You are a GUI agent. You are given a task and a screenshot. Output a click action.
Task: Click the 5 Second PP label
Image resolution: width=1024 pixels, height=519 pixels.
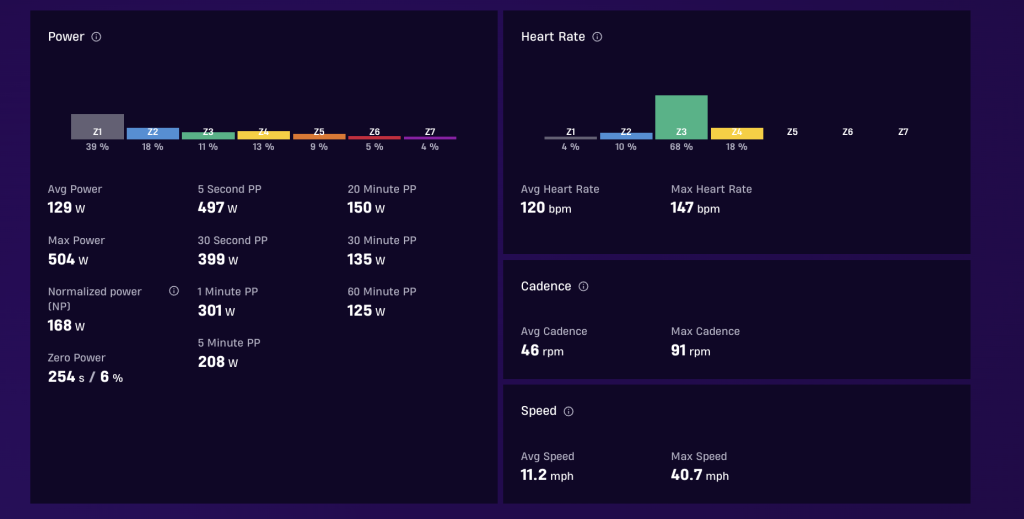tap(229, 189)
